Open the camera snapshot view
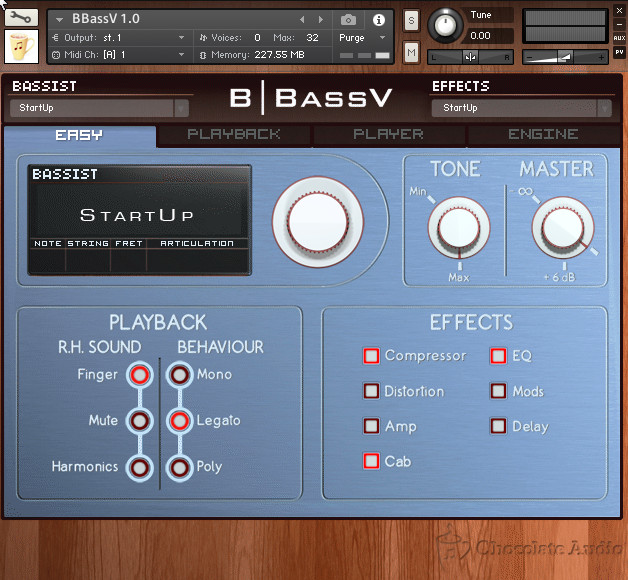Image resolution: width=628 pixels, height=580 pixels. click(x=348, y=19)
